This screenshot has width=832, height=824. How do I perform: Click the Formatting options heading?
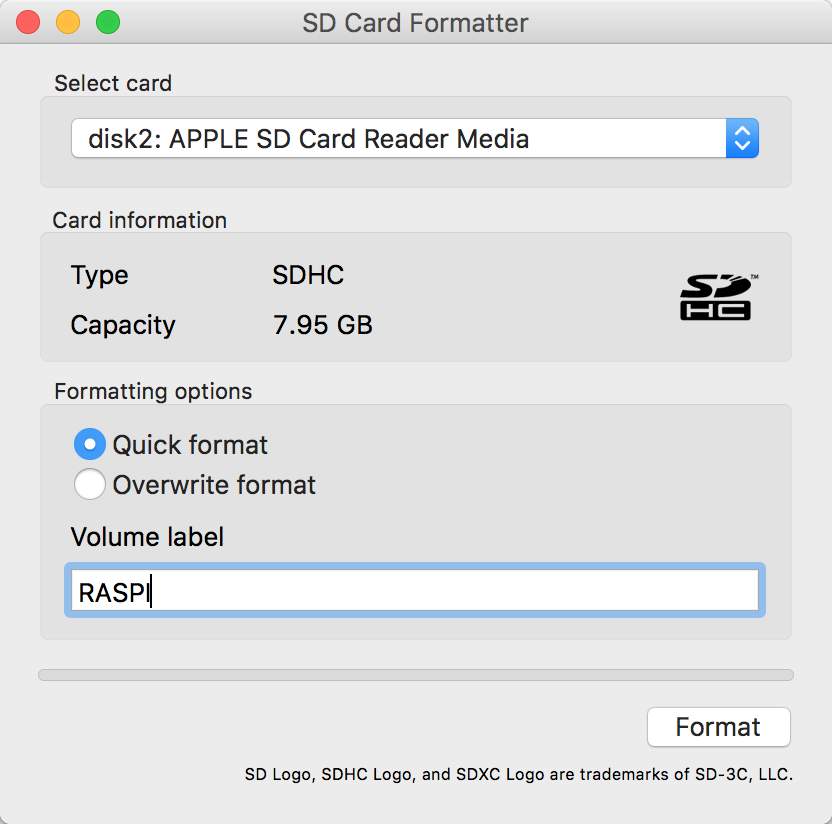click(x=153, y=391)
